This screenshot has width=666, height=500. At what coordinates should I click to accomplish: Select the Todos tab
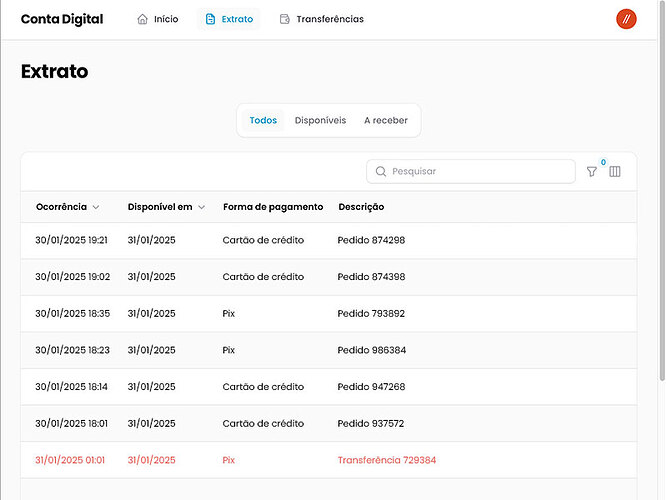coord(263,120)
